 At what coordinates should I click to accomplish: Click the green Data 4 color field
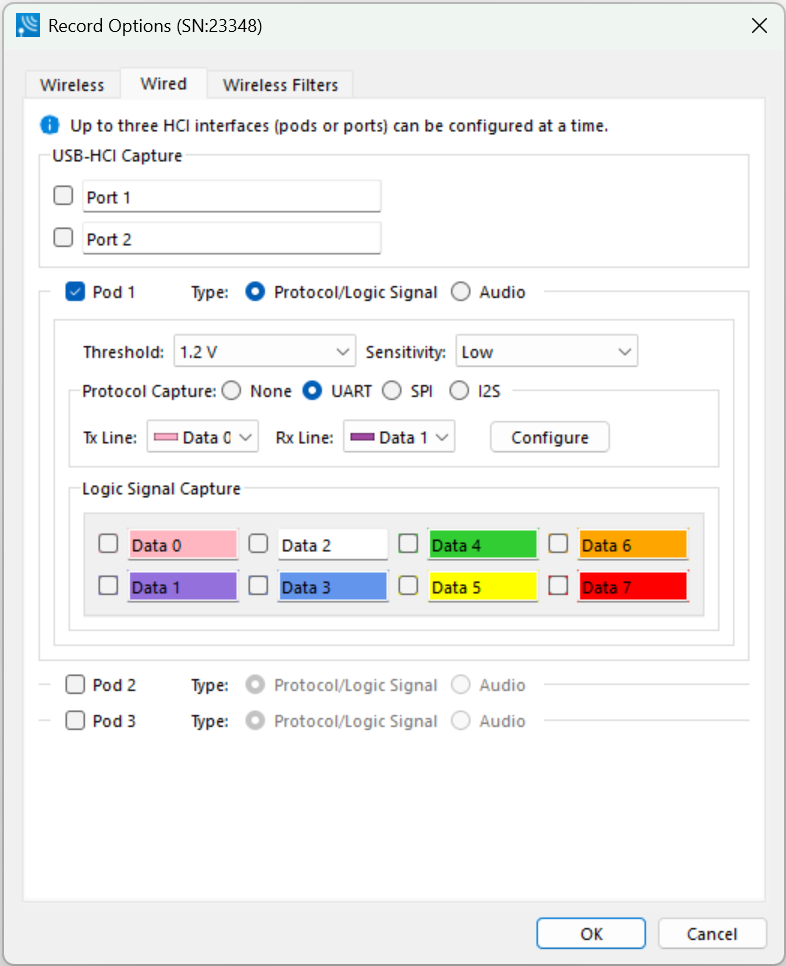pos(483,545)
